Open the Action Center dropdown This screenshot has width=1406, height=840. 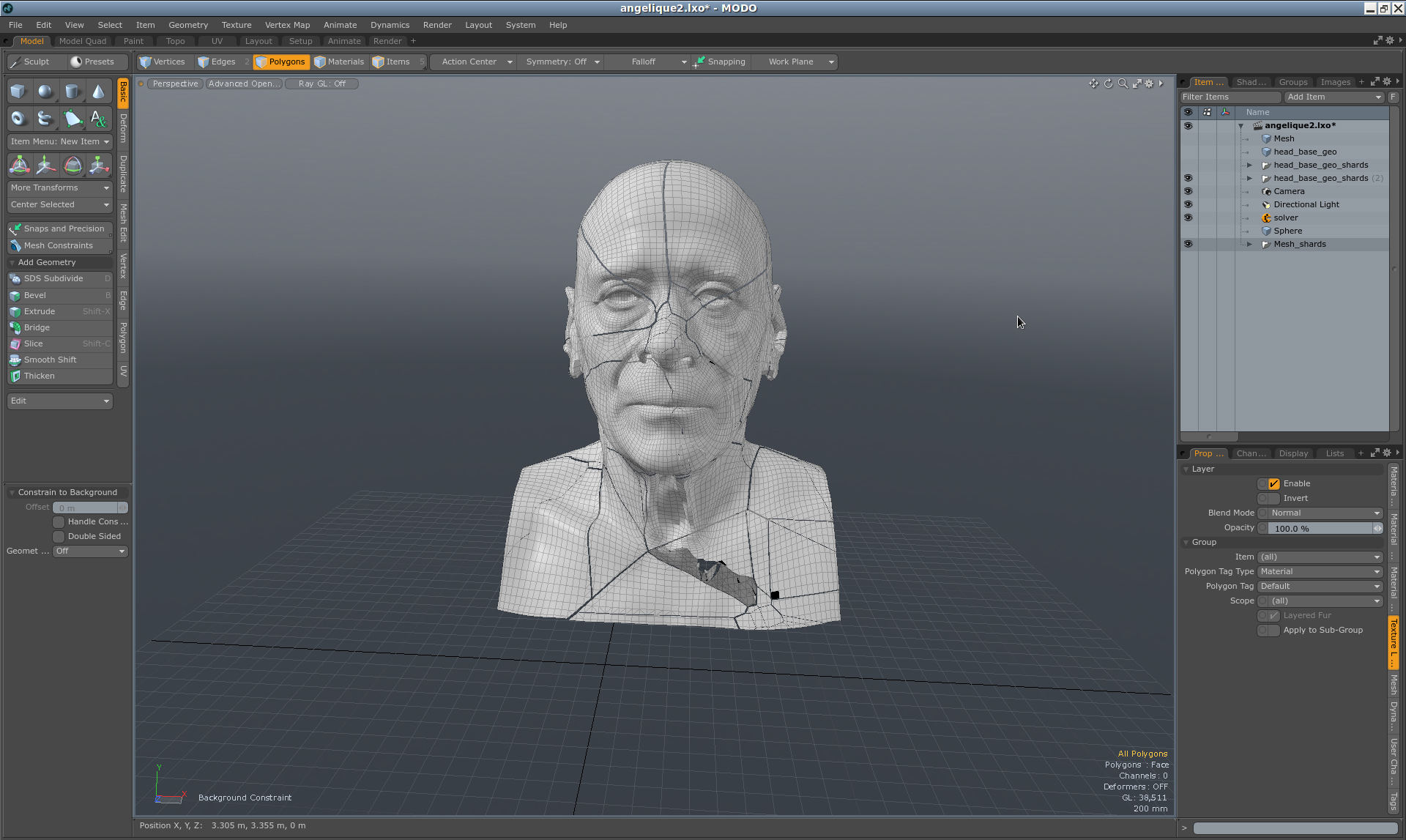click(x=473, y=62)
